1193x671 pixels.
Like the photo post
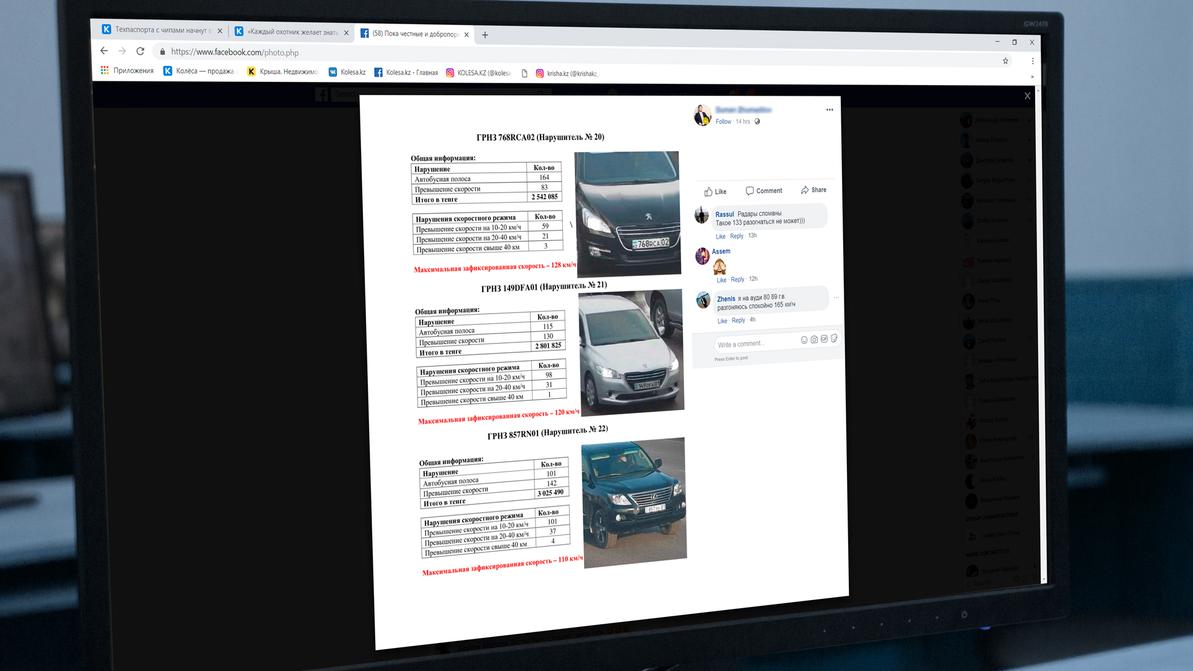pos(715,192)
